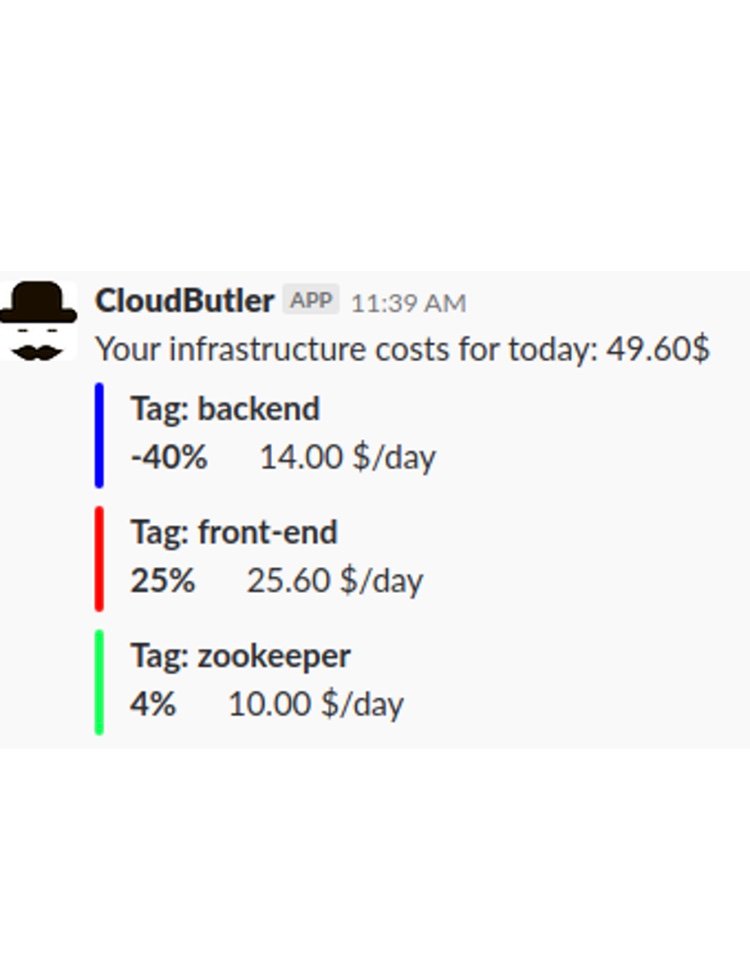Select the infrastructure costs for today message text
The height and width of the screenshot is (969, 750).
pos(402,349)
